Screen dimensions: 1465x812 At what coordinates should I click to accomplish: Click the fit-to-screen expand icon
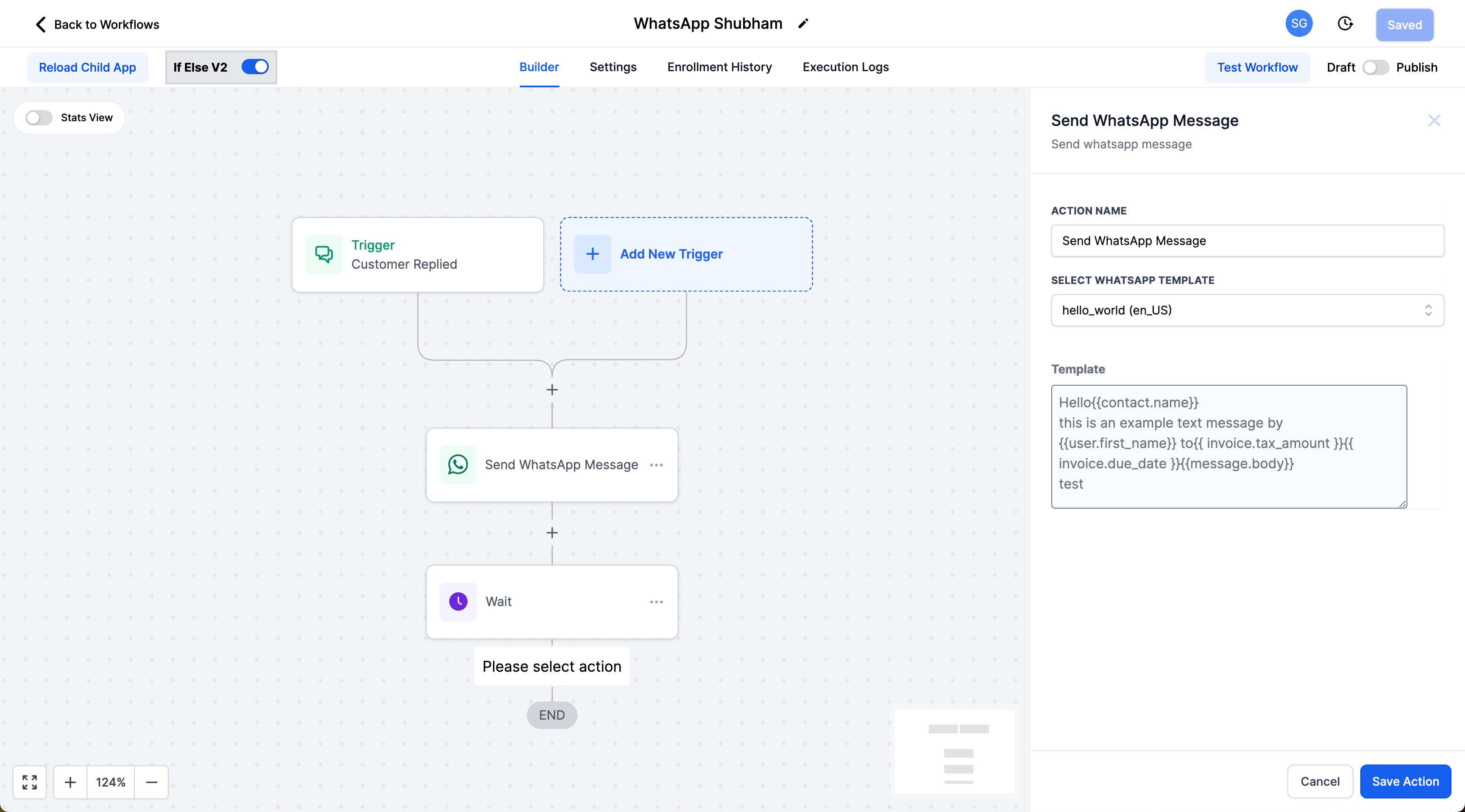point(30,782)
